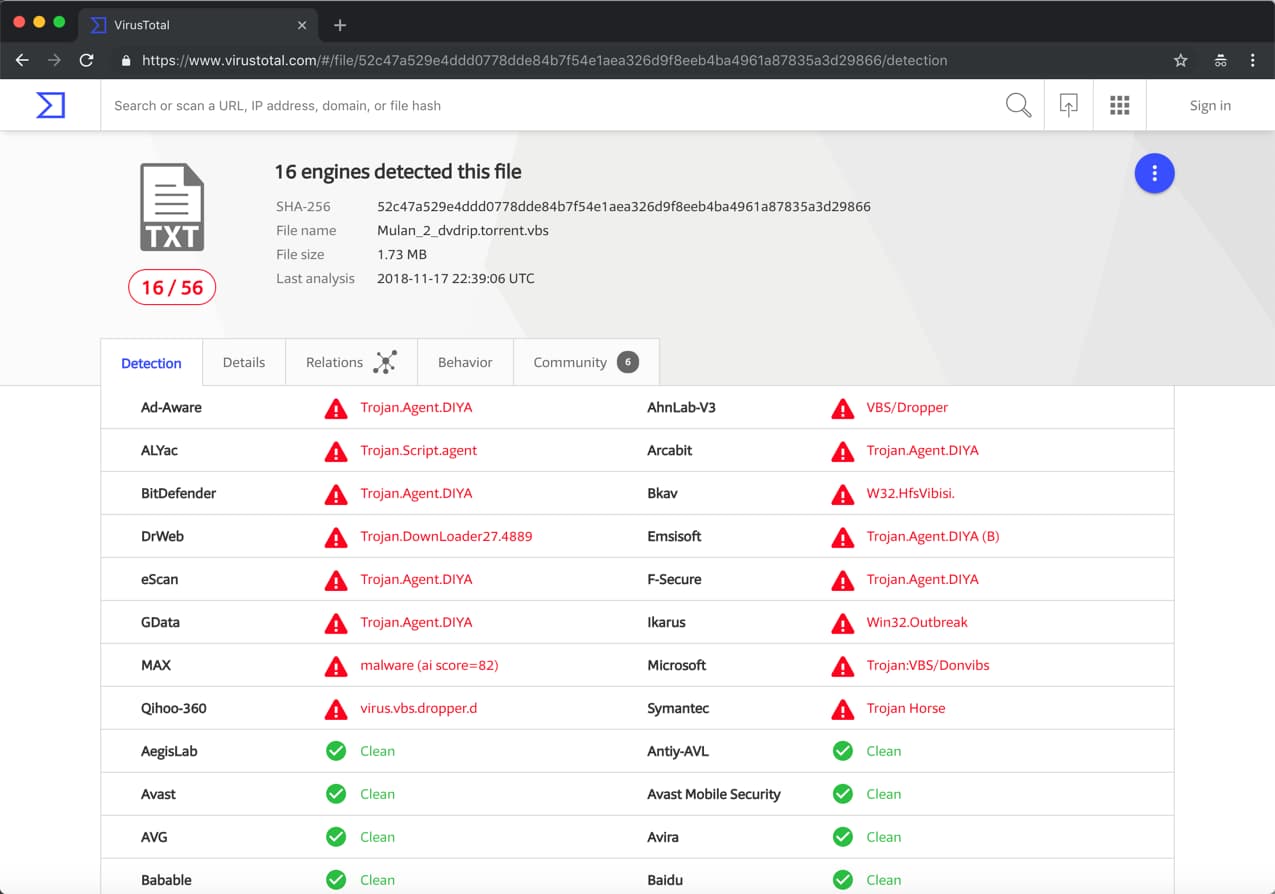Click the bookmark star in the address bar
Viewport: 1275px width, 894px height.
[x=1181, y=60]
